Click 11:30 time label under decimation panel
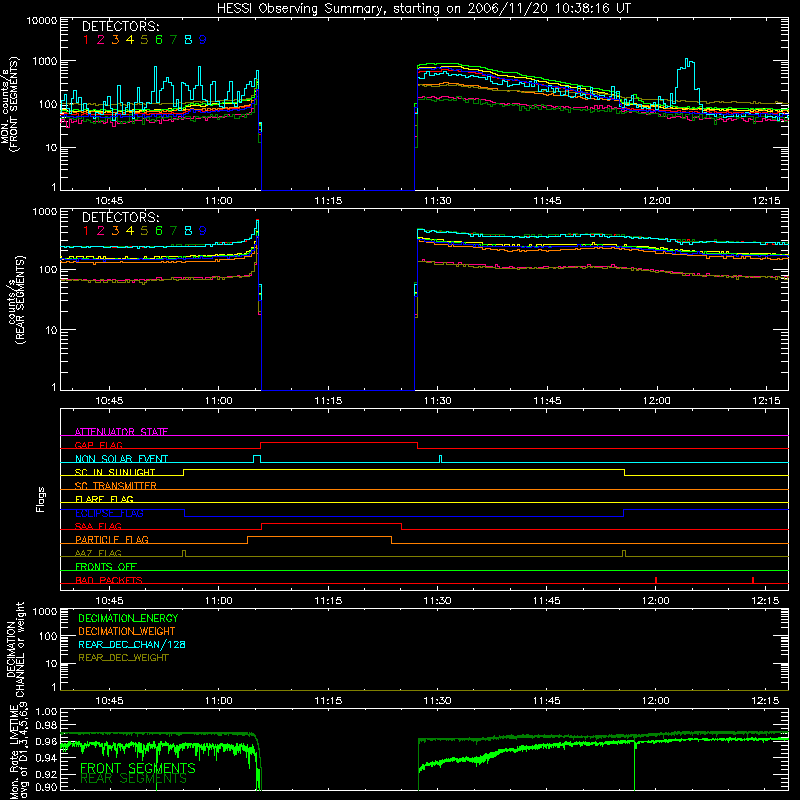This screenshot has width=800, height=800. coord(437,701)
